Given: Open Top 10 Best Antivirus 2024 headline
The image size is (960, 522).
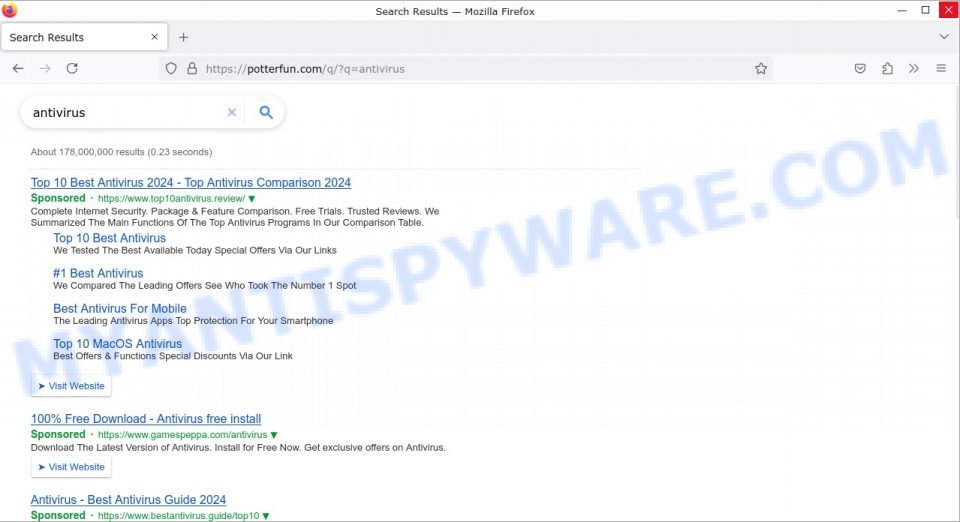Looking at the screenshot, I should (190, 182).
